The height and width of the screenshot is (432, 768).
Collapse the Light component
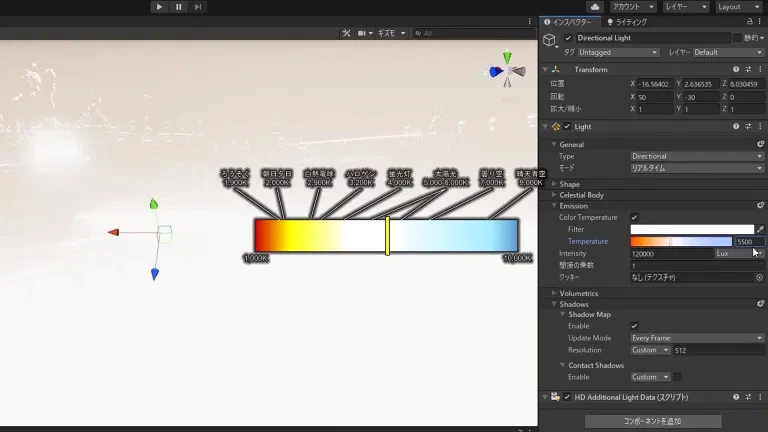(x=545, y=126)
